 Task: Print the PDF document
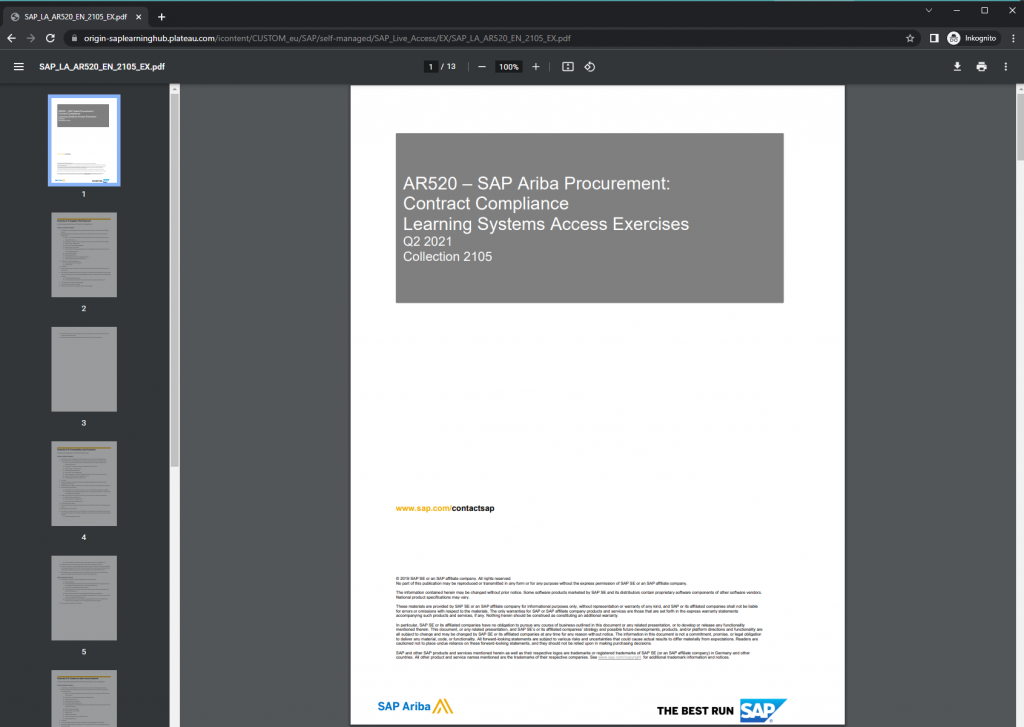click(981, 67)
